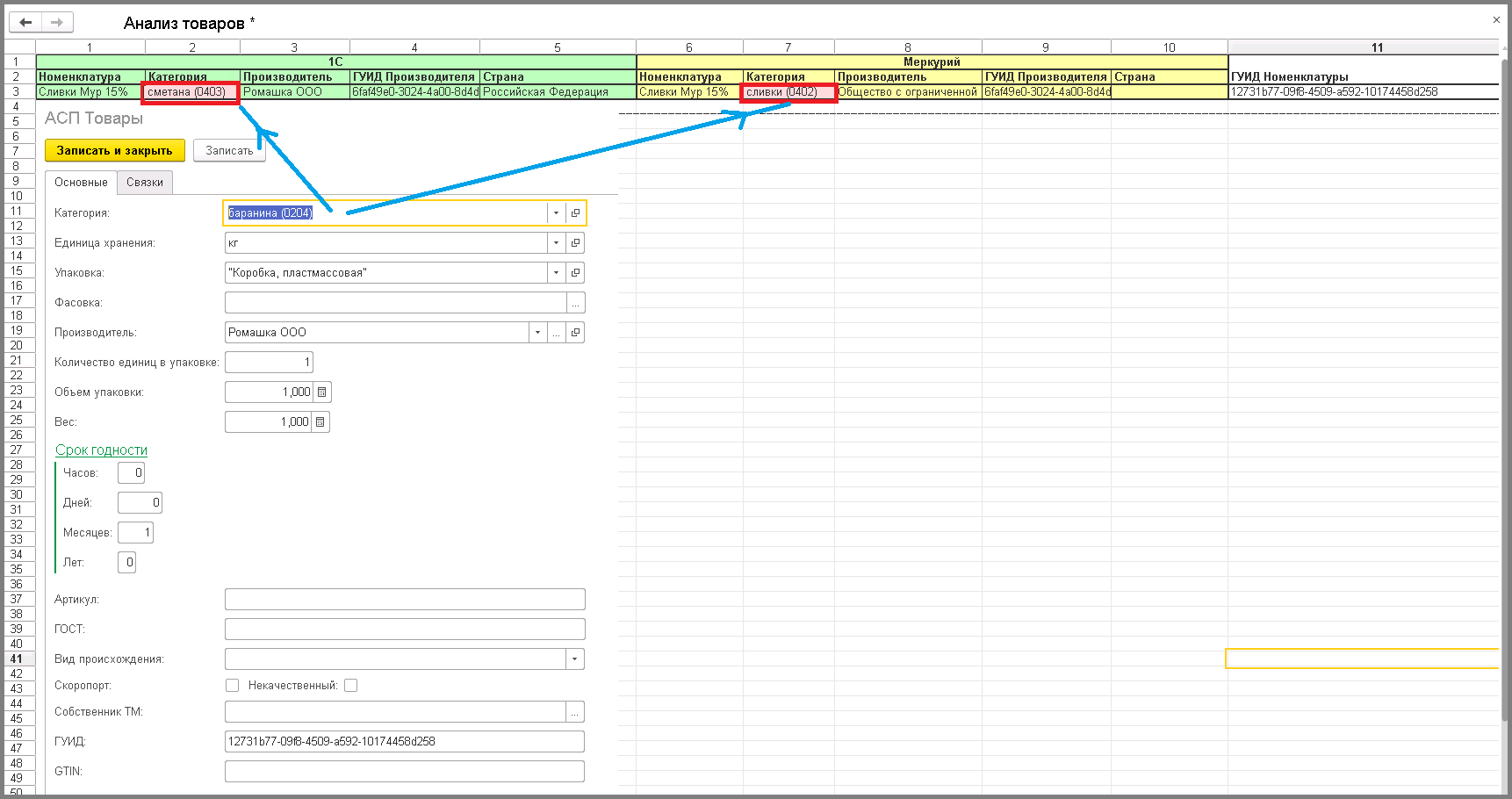This screenshot has height=799, width=1512.
Task: Click ГОСТ input field
Action: coord(405,630)
